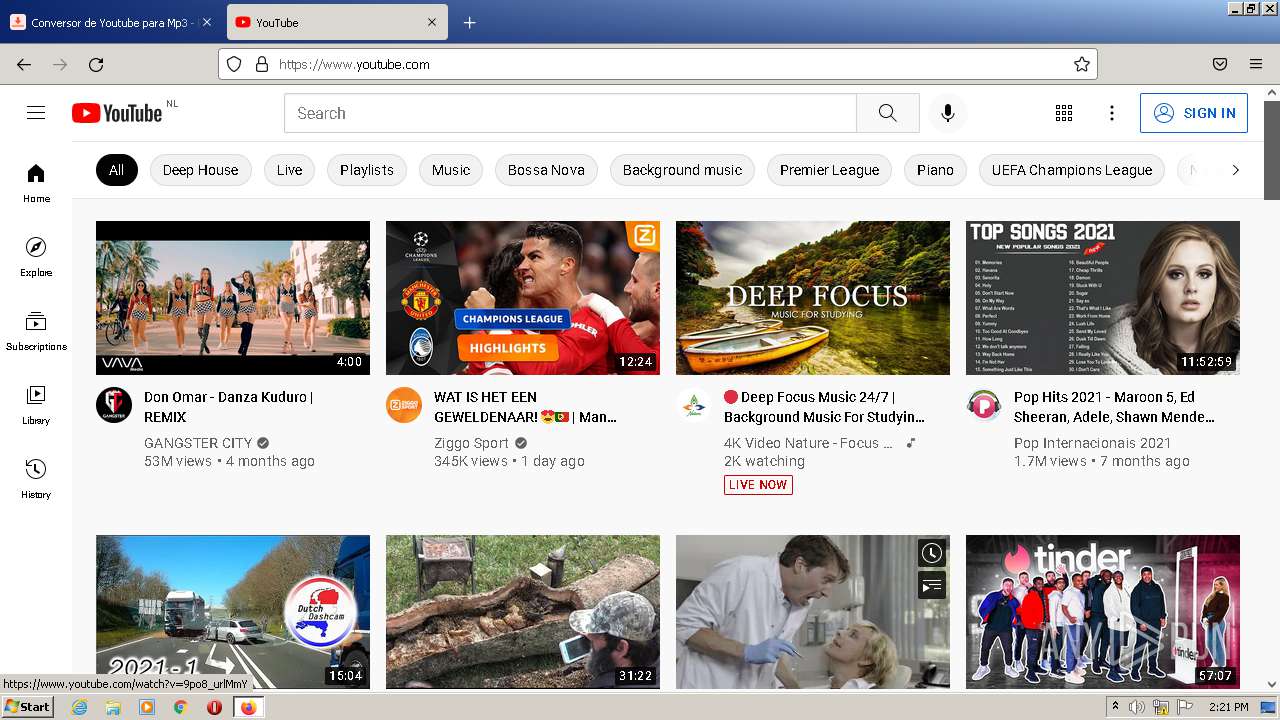
Task: Select the UEFA Champions League filter chip
Action: (x=1072, y=170)
